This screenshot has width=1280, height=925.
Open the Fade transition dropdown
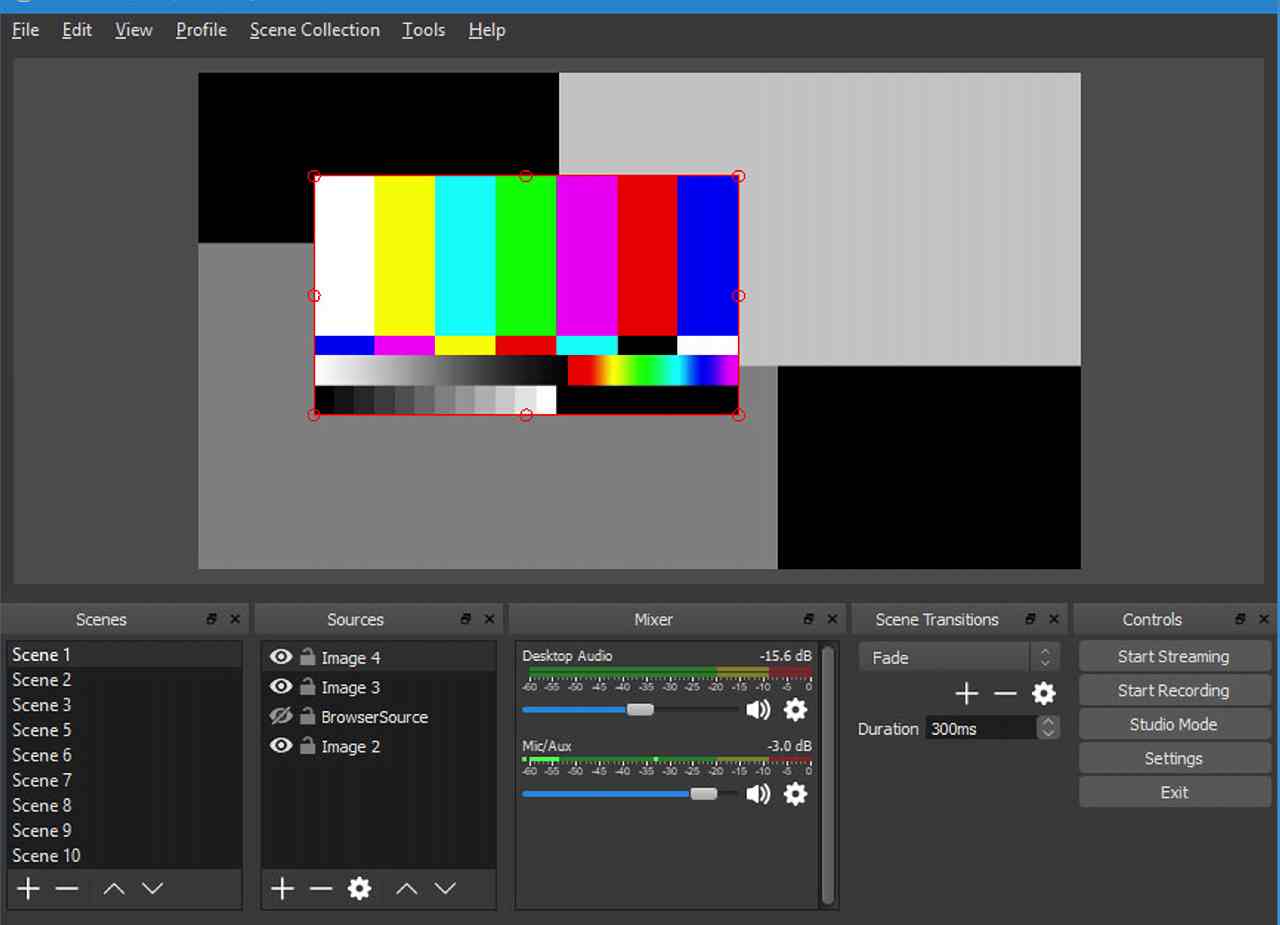point(957,658)
